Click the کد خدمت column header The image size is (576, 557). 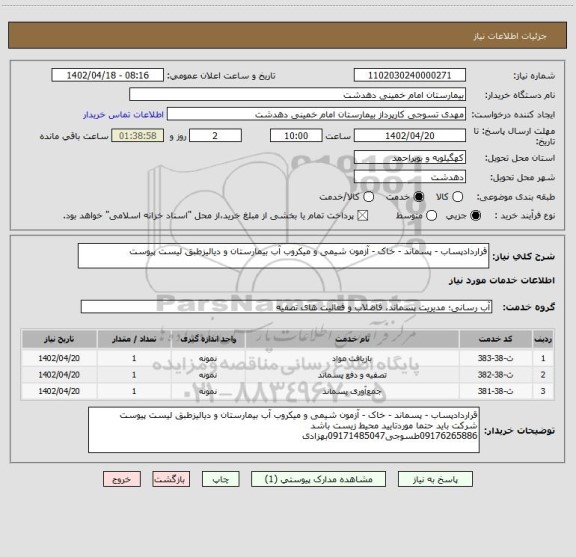496,339
